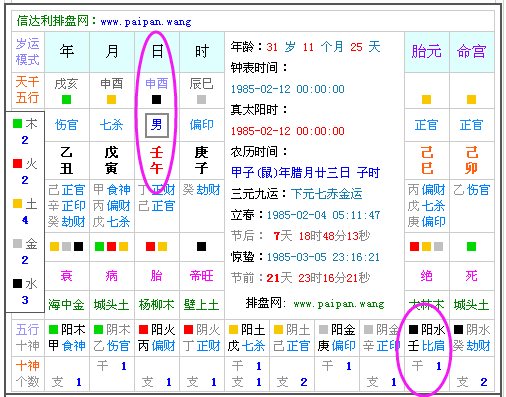Viewport: 506px width, 397px height.
Task: Click the red 火 legend square
Action: [x=17, y=164]
